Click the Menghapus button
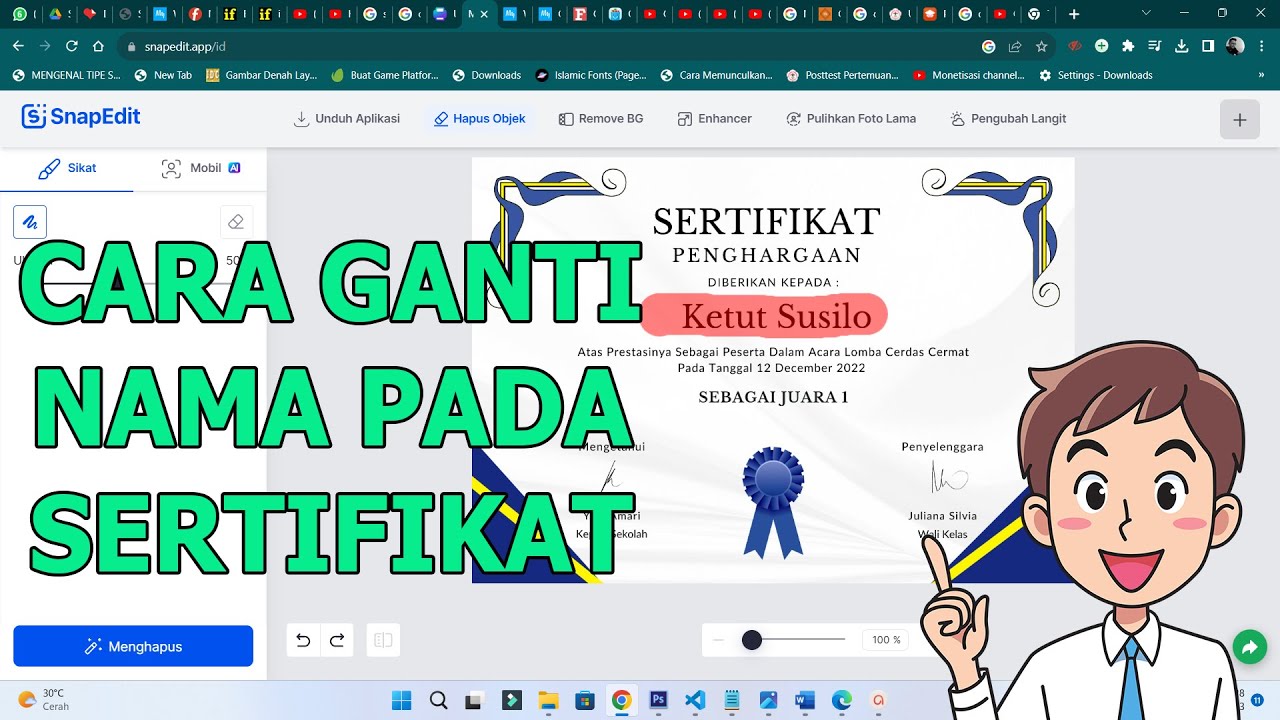Viewport: 1280px width, 720px height. 133,646
